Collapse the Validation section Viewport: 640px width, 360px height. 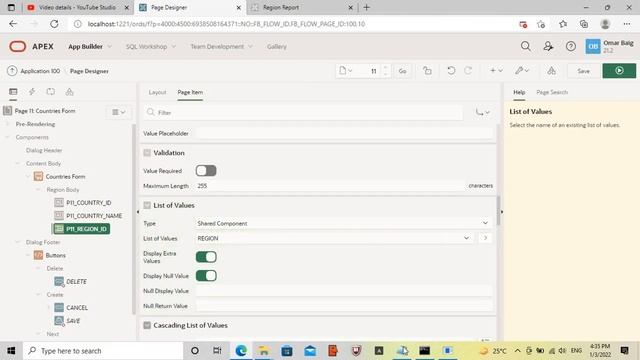[147, 153]
